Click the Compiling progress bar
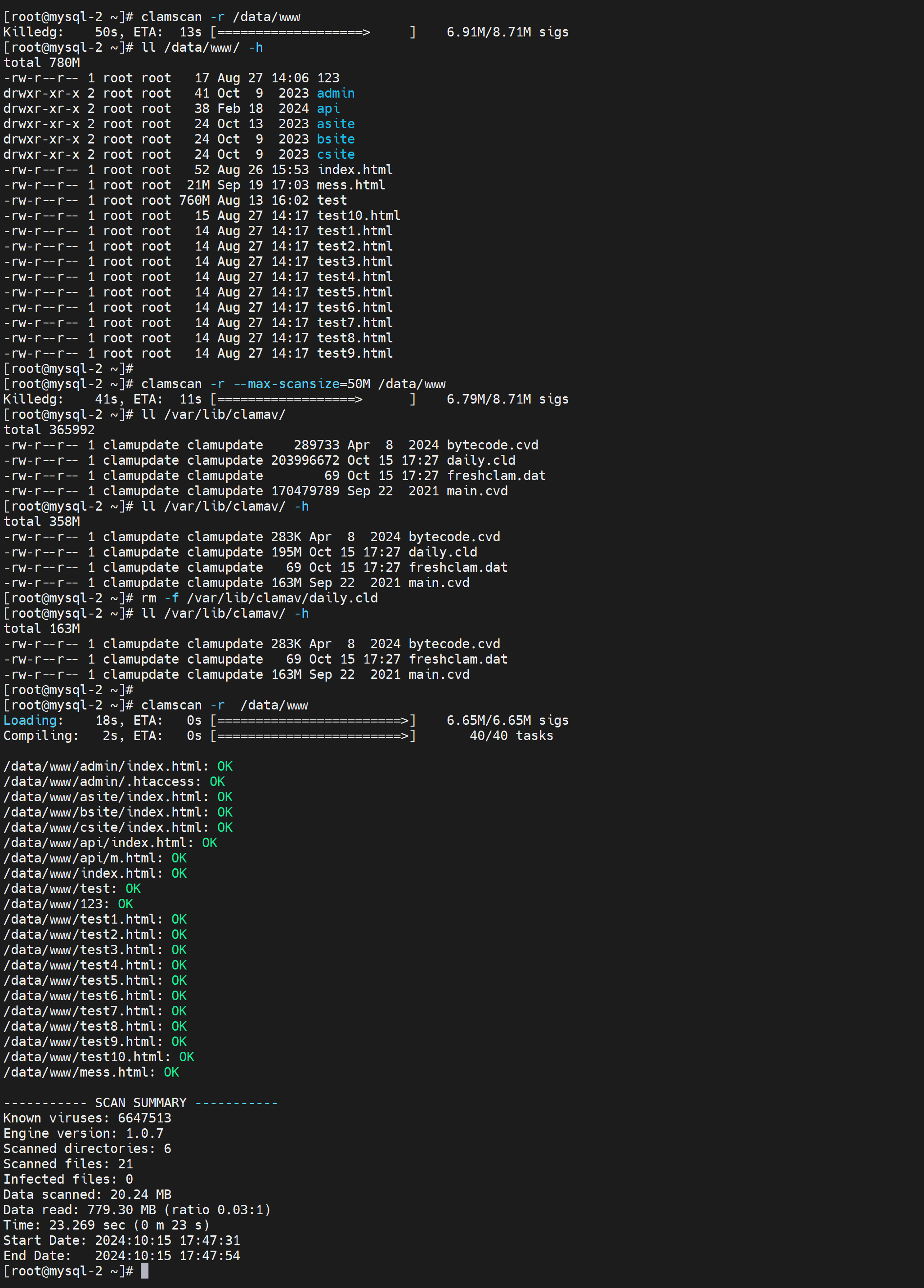This screenshot has height=1288, width=924. 313,736
